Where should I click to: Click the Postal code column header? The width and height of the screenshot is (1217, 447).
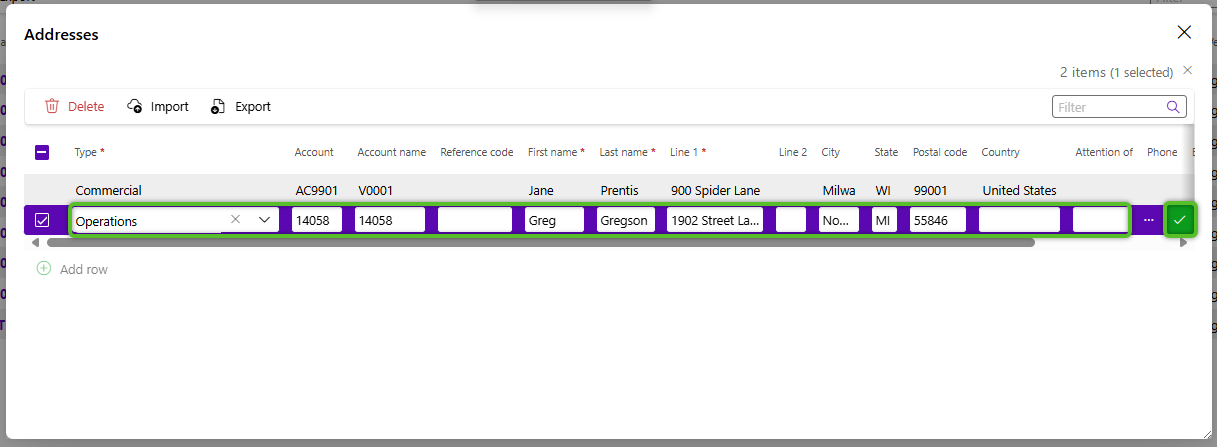pyautogui.click(x=939, y=152)
